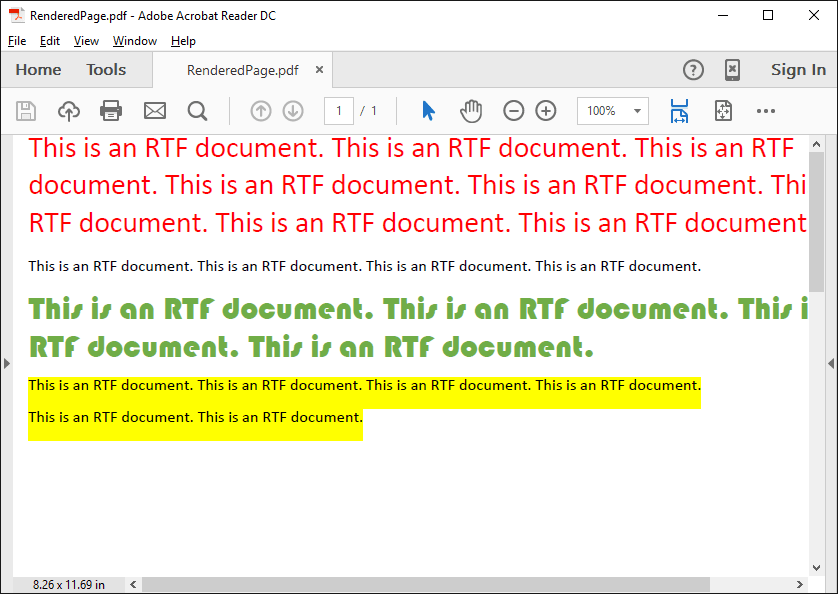The height and width of the screenshot is (594, 838).
Task: Open the Find search tool
Action: [x=197, y=111]
